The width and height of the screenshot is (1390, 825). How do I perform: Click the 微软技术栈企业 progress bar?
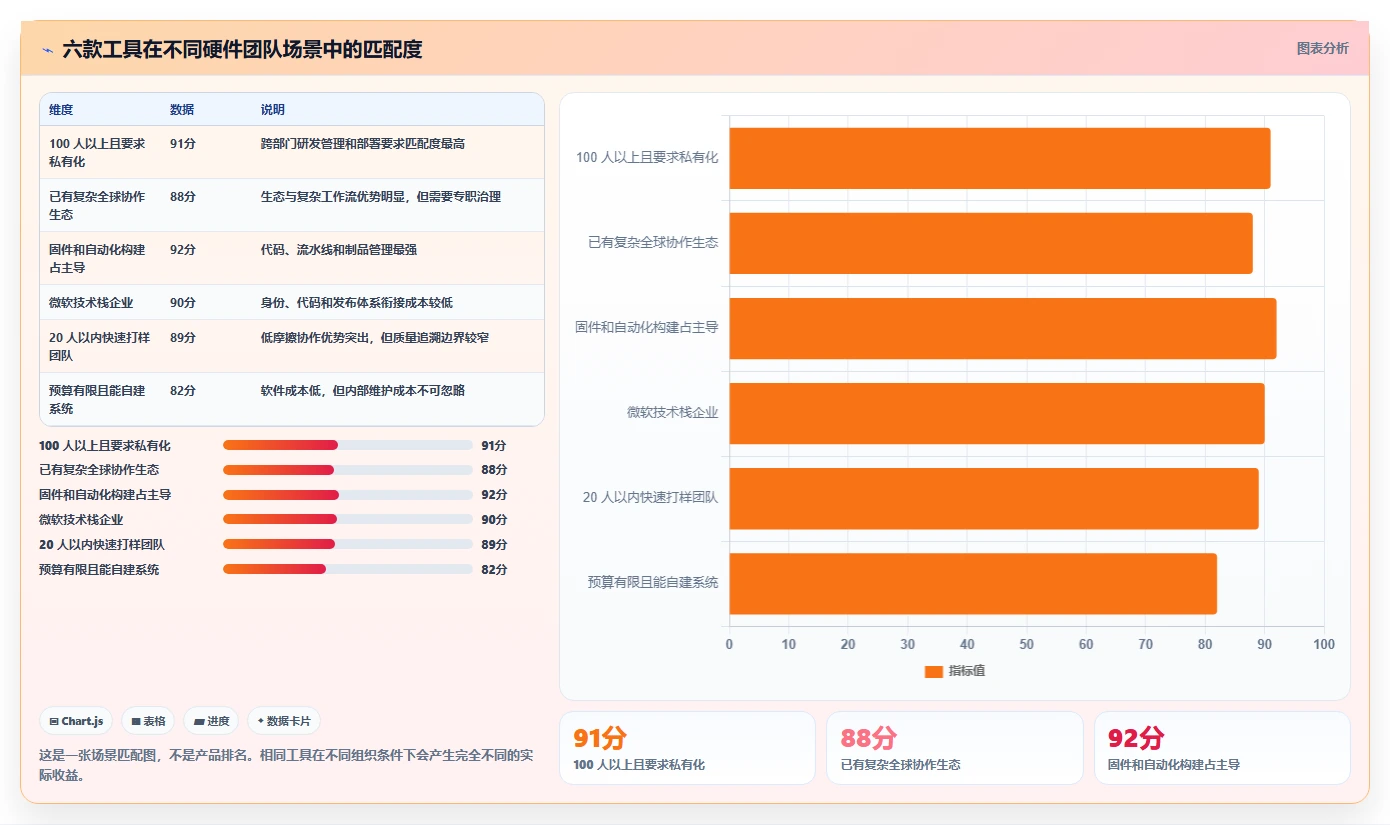[347, 519]
